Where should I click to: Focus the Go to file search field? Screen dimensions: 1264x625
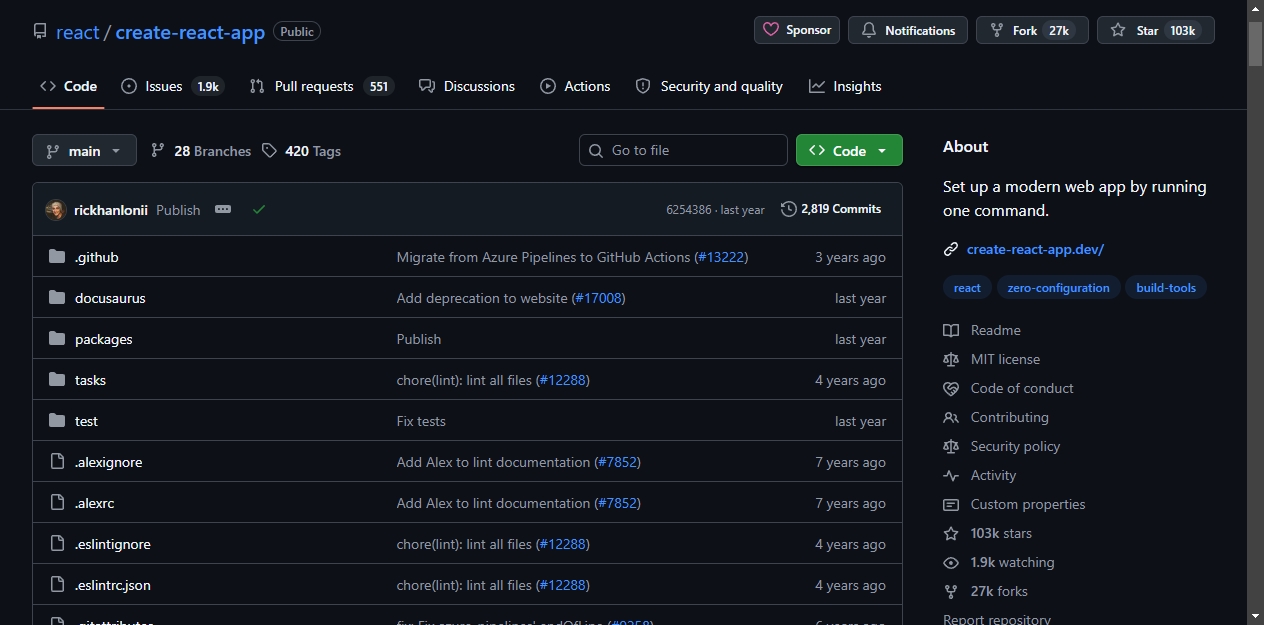tap(683, 150)
